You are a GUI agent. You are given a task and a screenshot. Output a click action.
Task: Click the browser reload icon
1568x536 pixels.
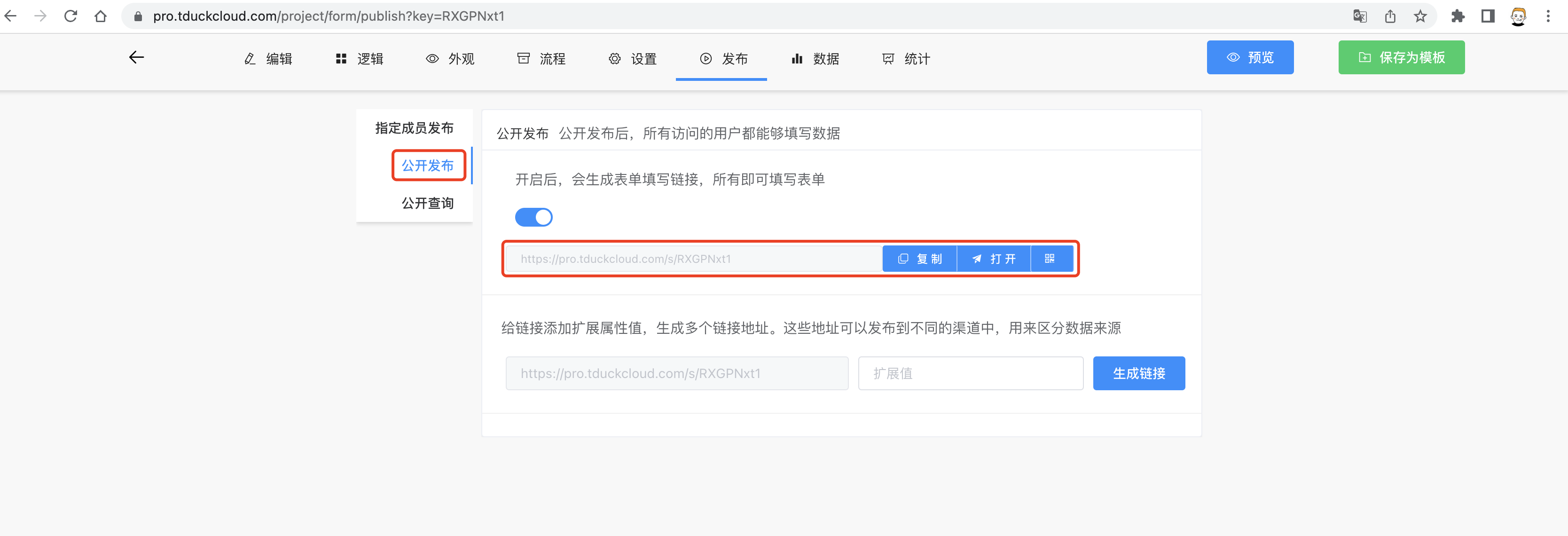71,16
